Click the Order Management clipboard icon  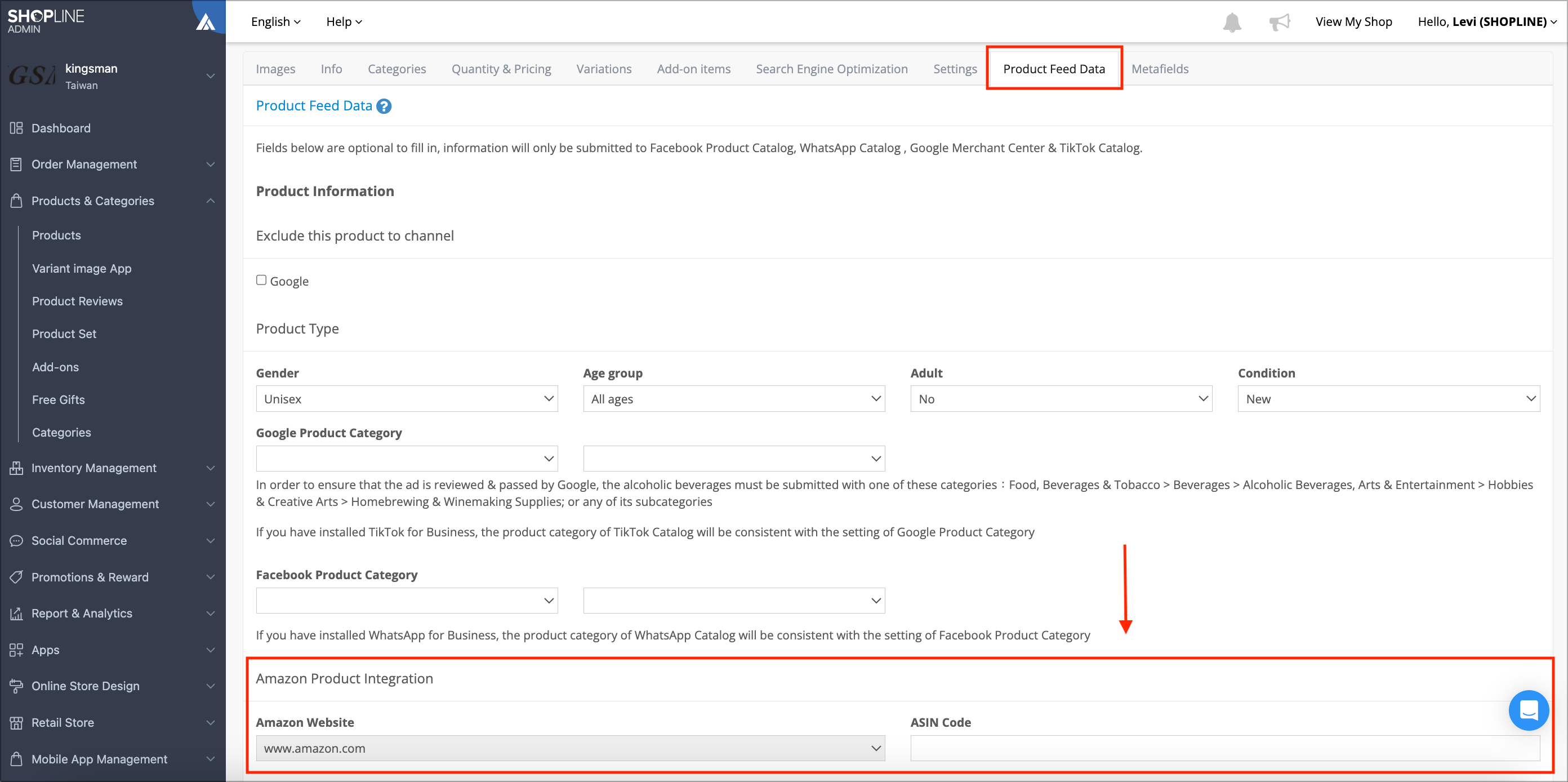tap(16, 165)
